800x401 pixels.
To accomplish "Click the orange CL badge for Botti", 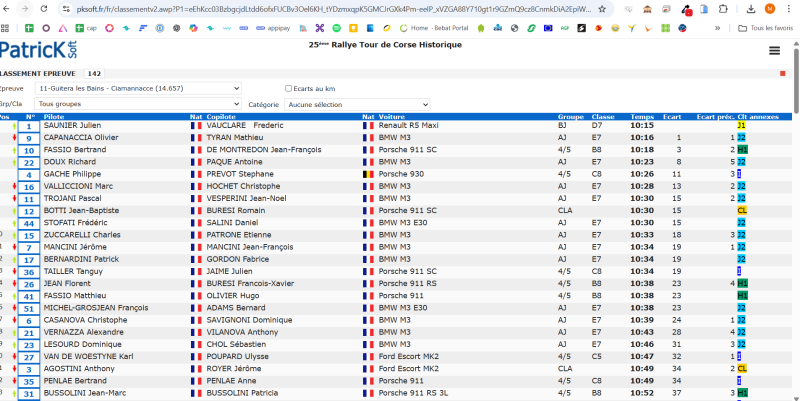I will tap(742, 211).
